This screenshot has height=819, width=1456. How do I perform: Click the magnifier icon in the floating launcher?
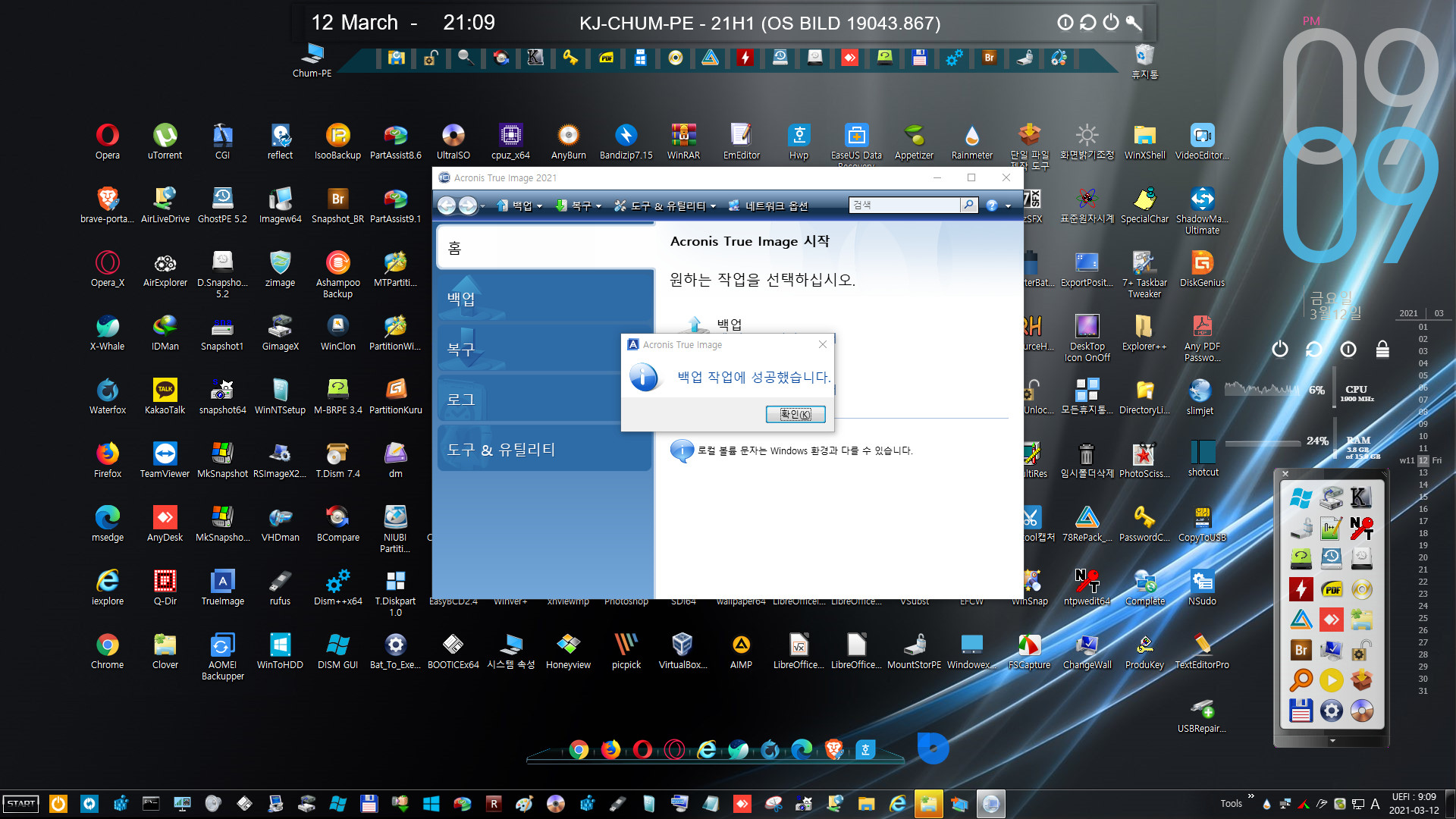coord(1301,680)
